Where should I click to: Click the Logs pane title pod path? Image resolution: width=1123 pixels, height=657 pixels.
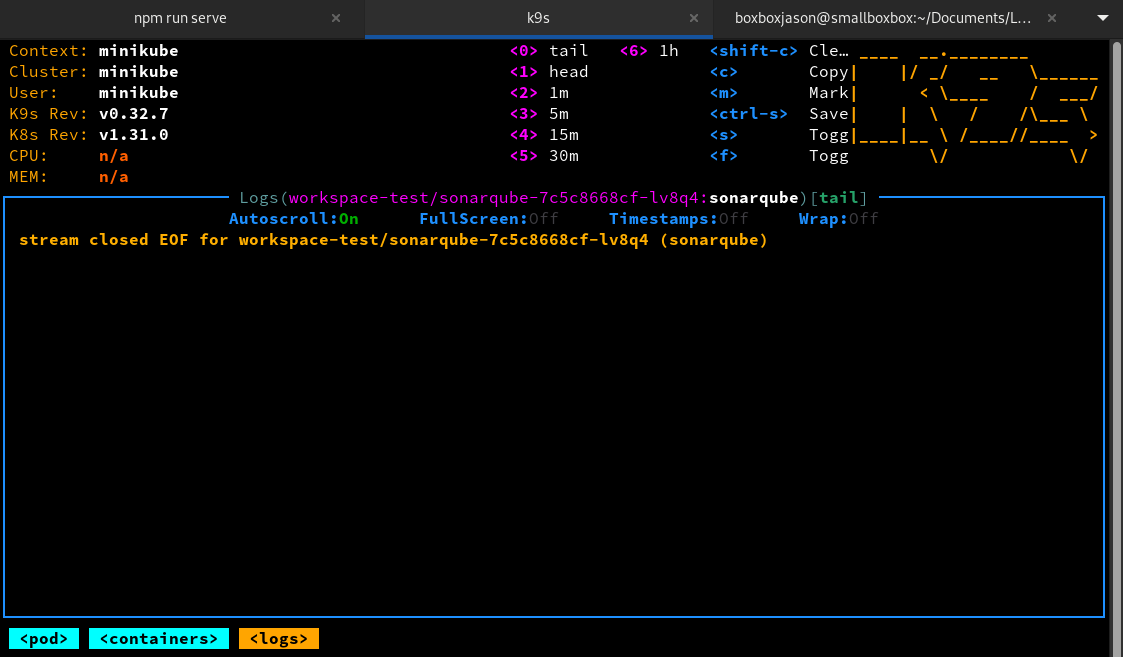coord(493,198)
